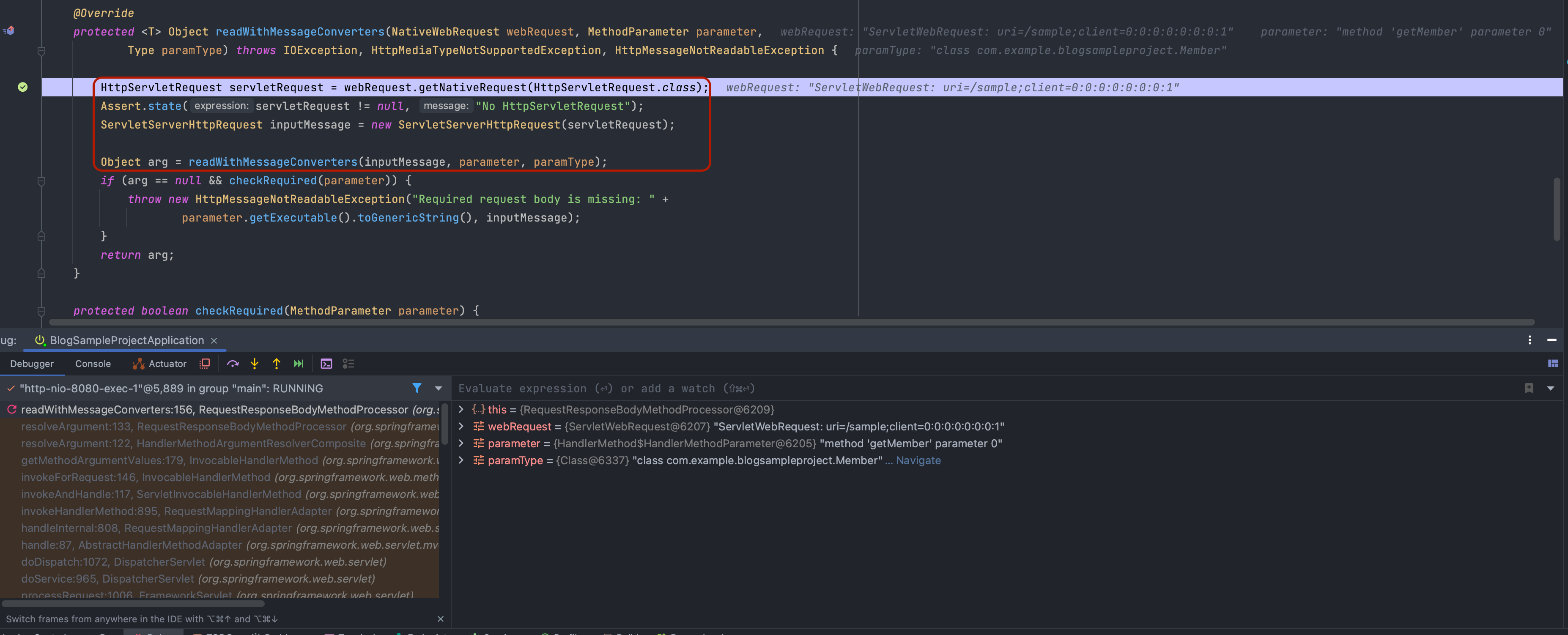Click the Show Execution Point icon
Viewport: 1568px width, 635px height.
(205, 364)
